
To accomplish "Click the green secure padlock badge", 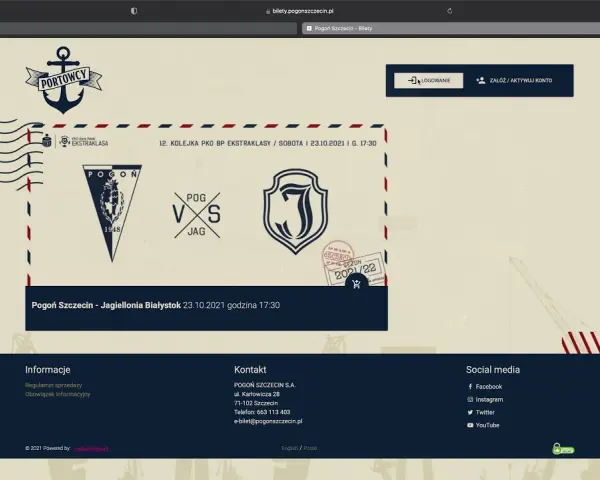I will (563, 449).
